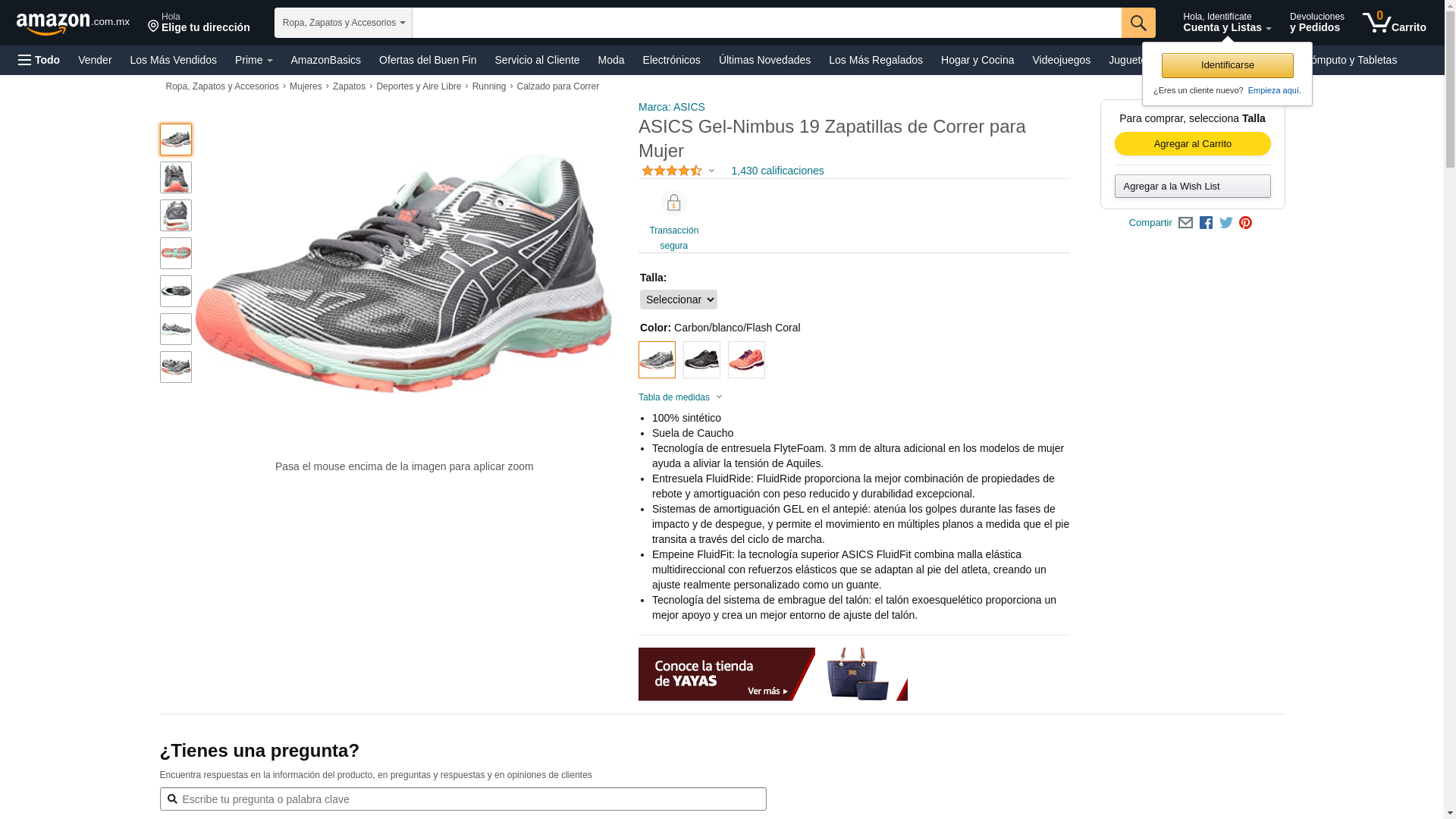
Task: Select the coral pink shoe color swatch
Action: [746, 359]
